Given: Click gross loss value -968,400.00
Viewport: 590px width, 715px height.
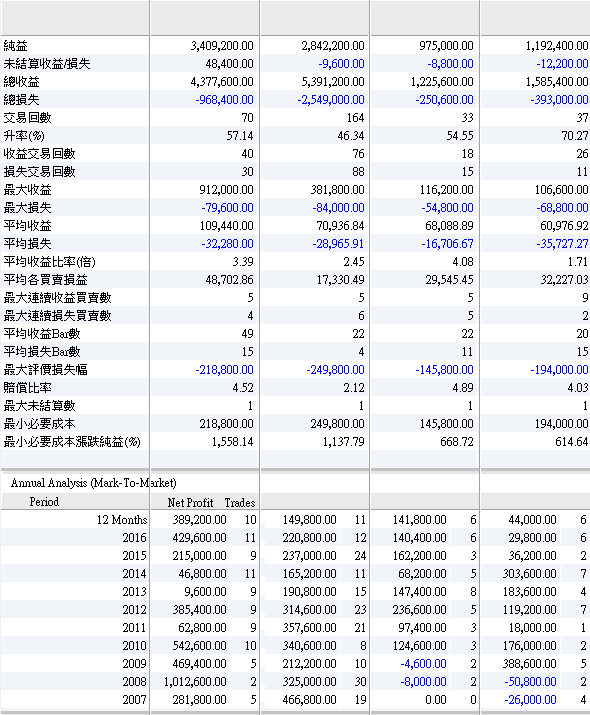Looking at the screenshot, I should point(224,100).
